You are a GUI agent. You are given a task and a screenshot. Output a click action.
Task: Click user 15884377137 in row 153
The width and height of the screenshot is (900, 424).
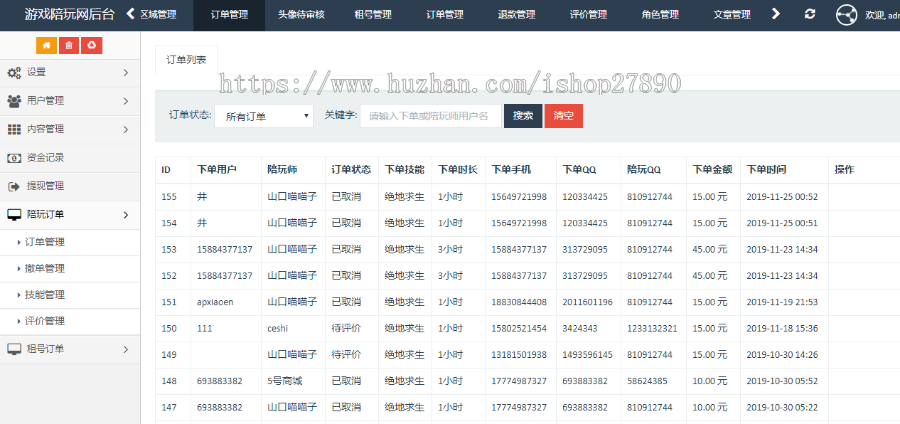point(224,250)
